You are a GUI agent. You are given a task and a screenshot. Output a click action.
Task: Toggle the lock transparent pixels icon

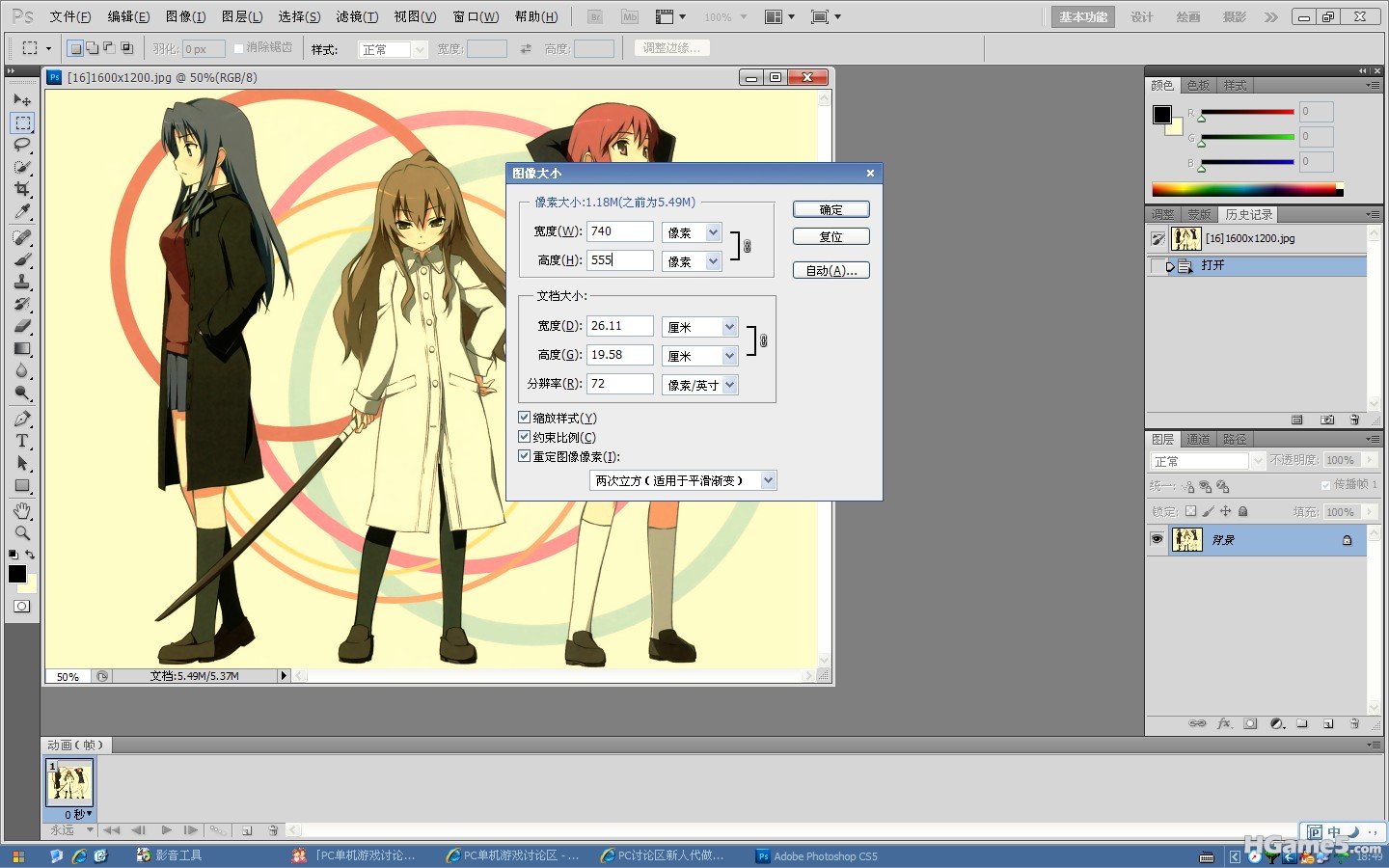coord(1190,511)
